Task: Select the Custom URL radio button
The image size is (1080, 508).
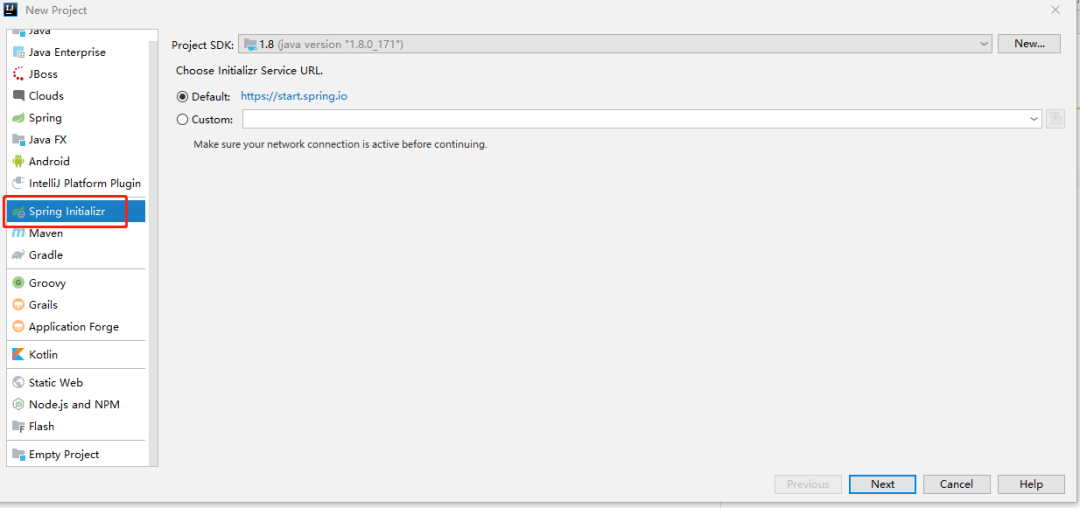Action: click(x=182, y=119)
